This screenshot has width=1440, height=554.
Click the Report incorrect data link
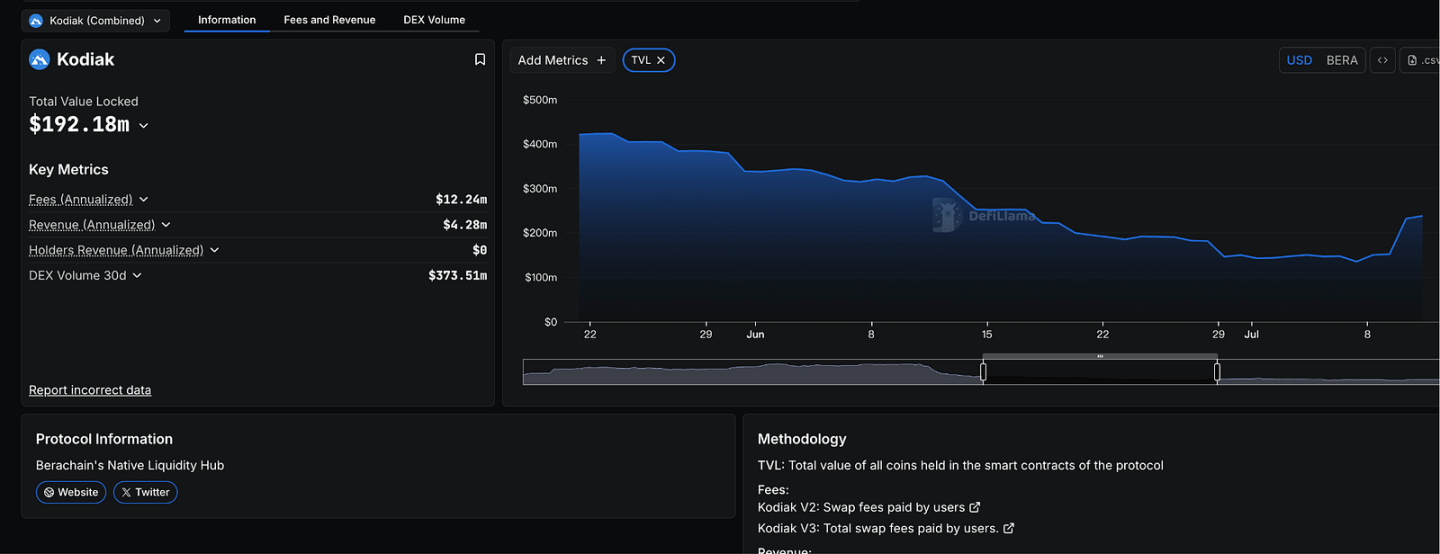pyautogui.click(x=90, y=390)
